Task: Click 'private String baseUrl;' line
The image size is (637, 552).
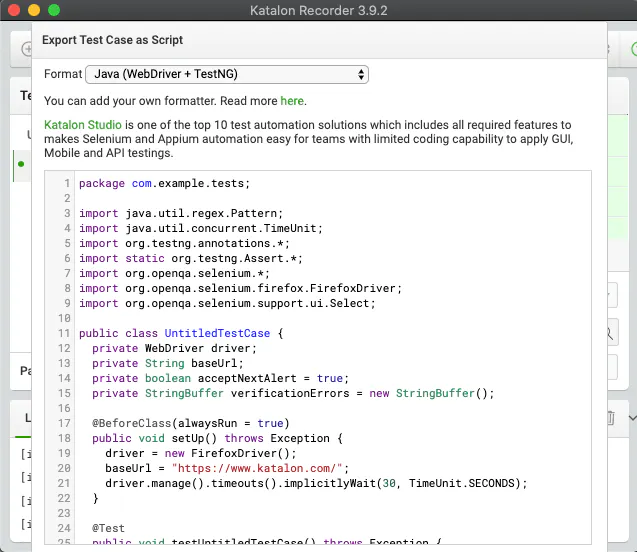Action: [168, 364]
